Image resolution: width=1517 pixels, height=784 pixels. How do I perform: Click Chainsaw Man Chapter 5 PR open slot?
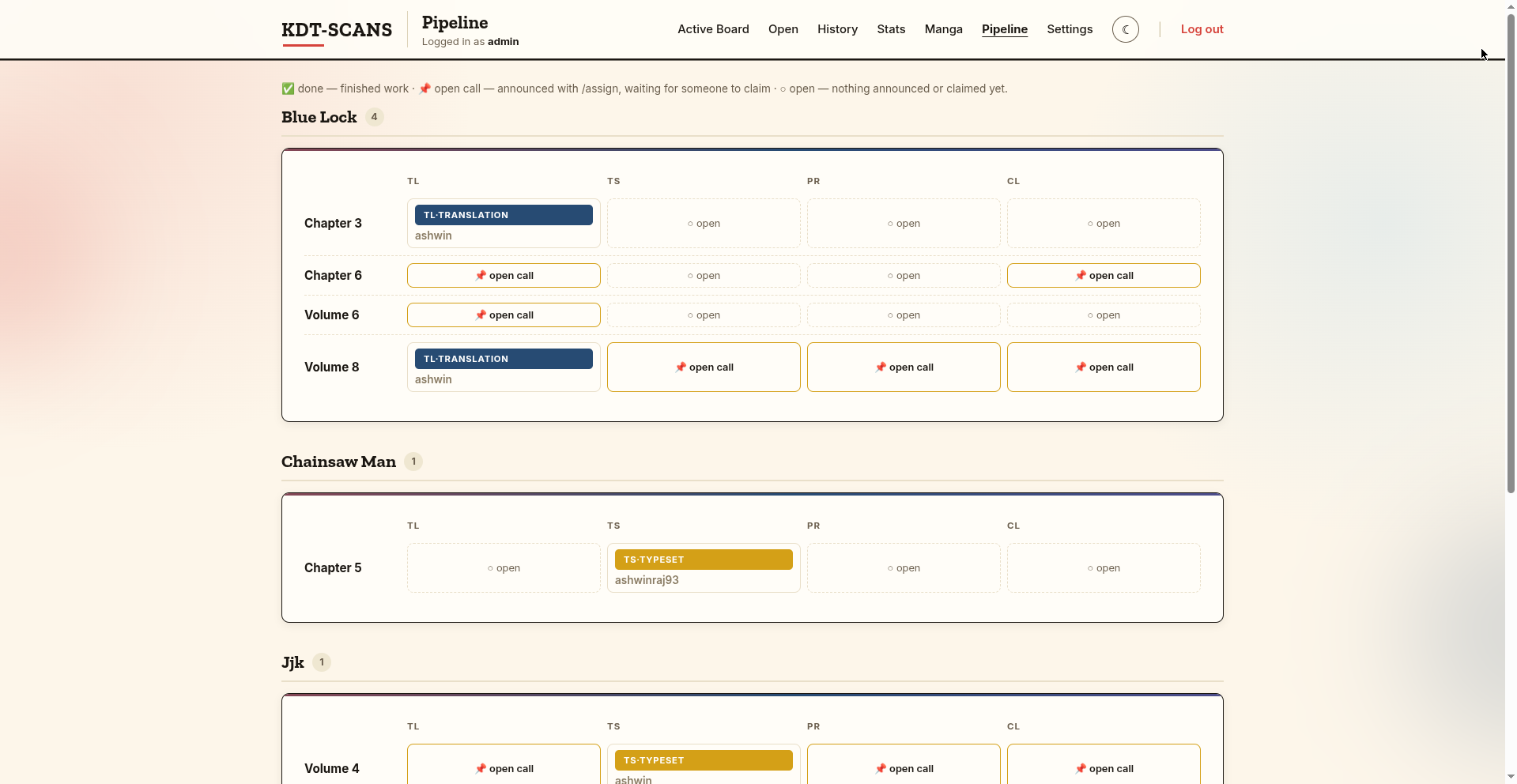pyautogui.click(x=904, y=568)
